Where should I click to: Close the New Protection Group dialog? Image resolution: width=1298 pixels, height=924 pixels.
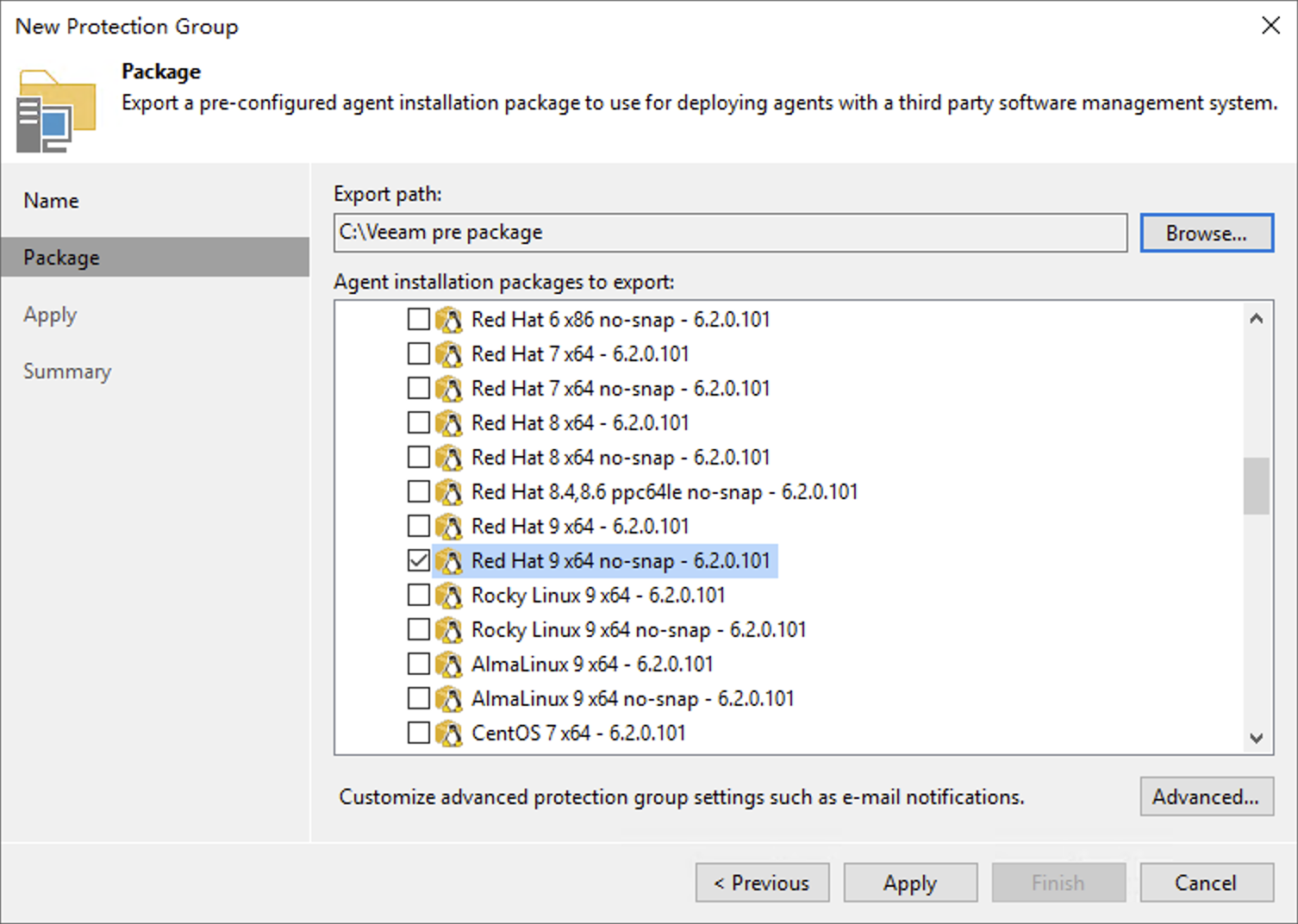coord(1270,26)
